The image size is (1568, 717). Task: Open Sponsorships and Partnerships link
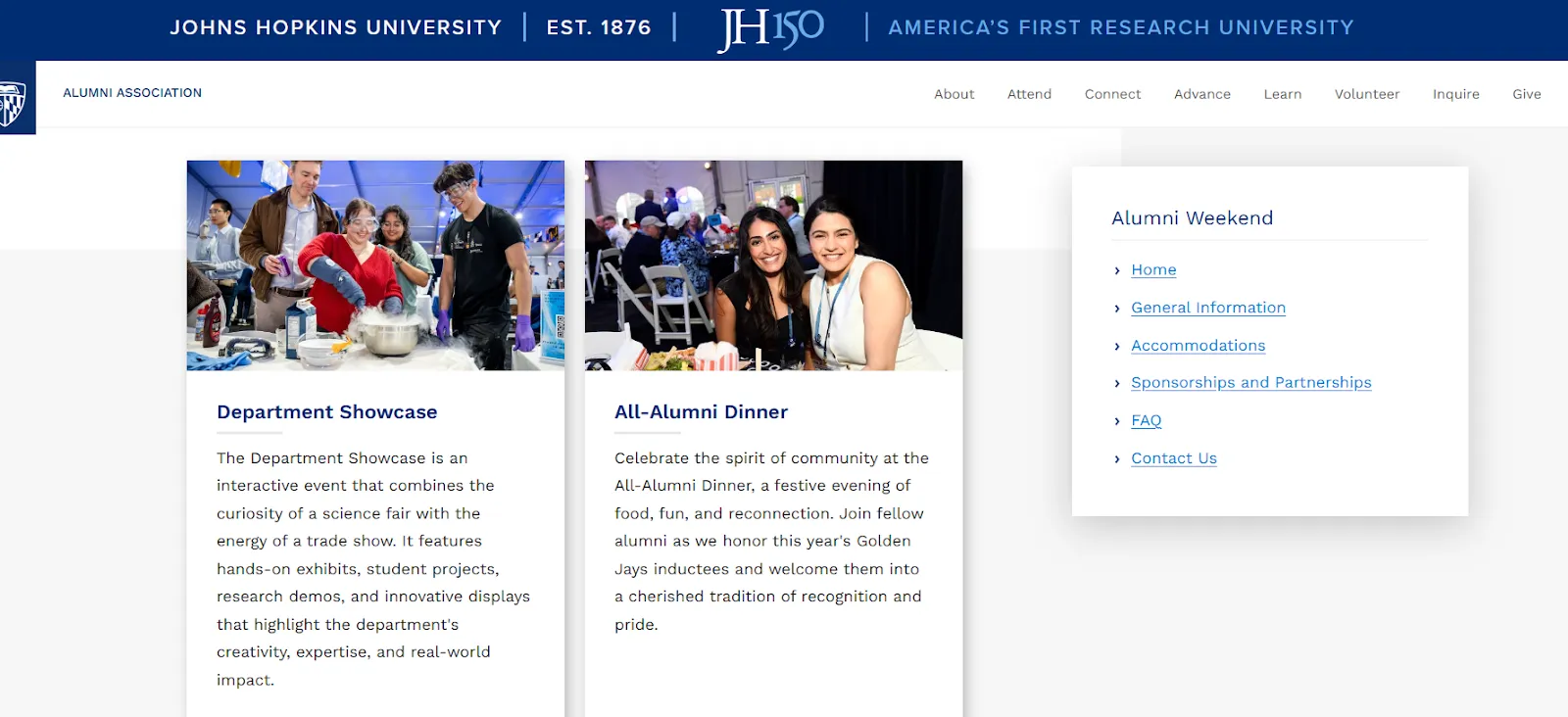click(1250, 383)
